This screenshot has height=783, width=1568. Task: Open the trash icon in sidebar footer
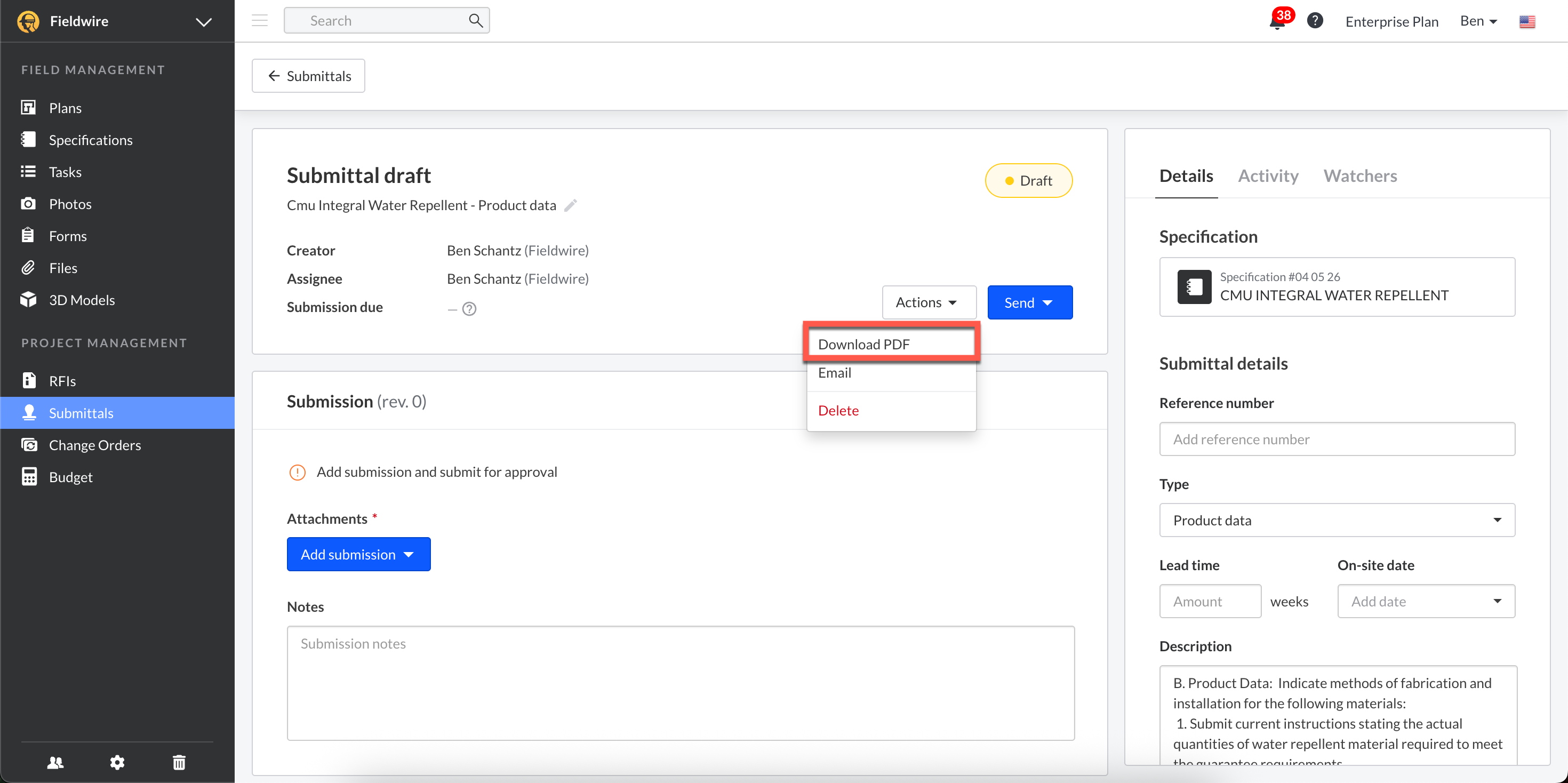click(x=179, y=762)
